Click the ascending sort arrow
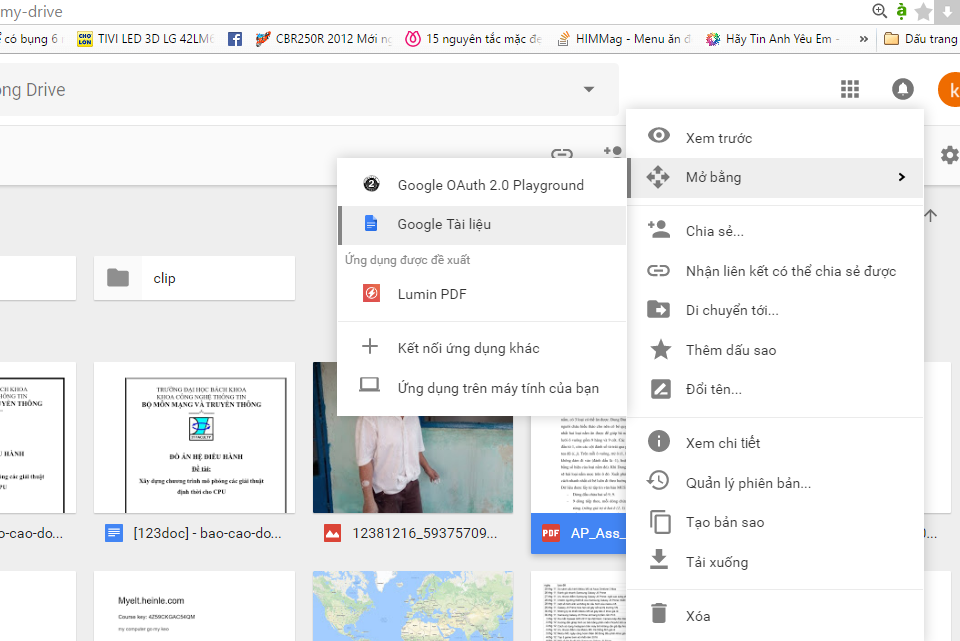The image size is (960, 641). (x=929, y=215)
